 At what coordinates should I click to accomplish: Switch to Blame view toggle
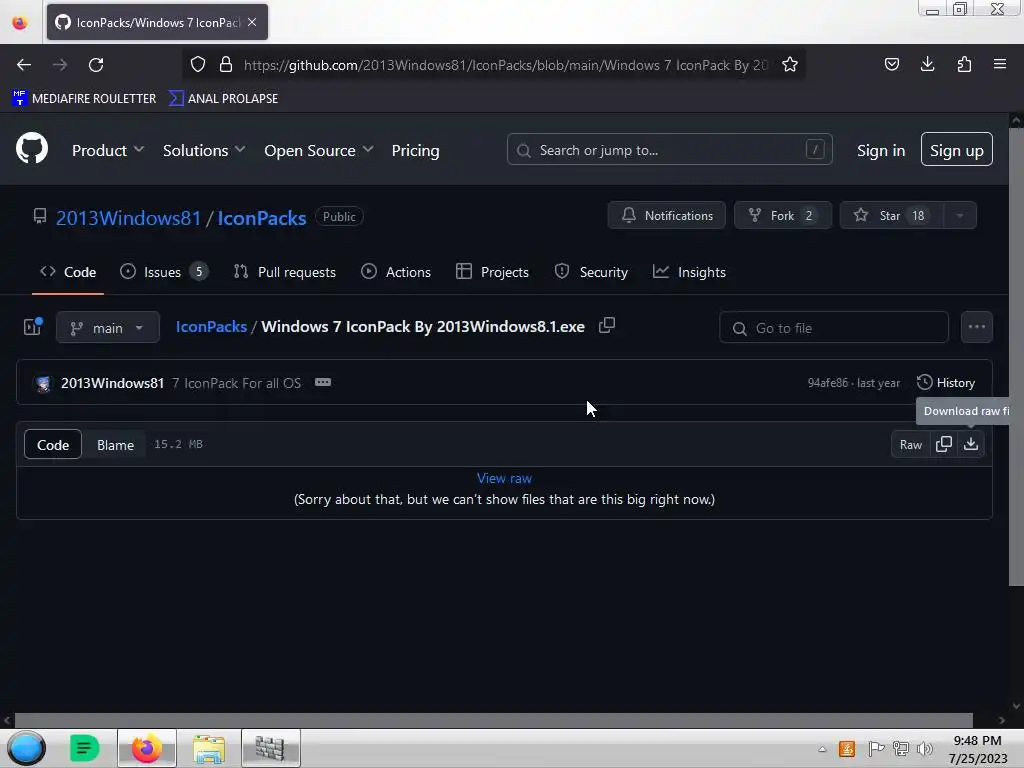coord(115,445)
